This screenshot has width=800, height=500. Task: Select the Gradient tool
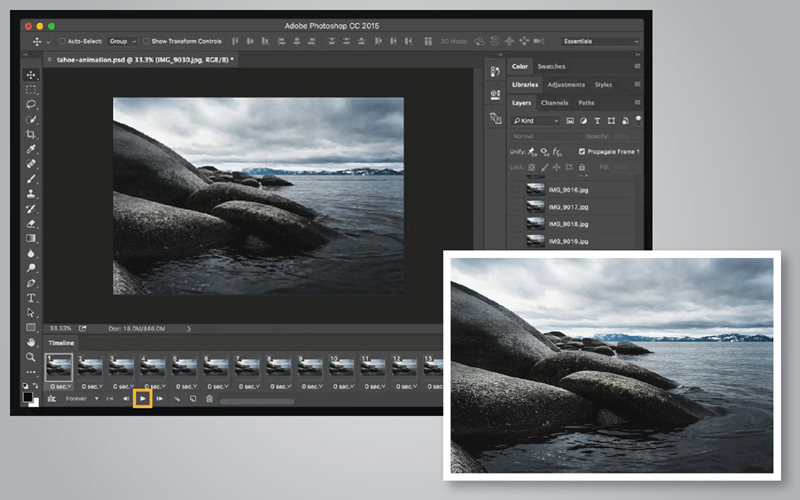(x=31, y=238)
